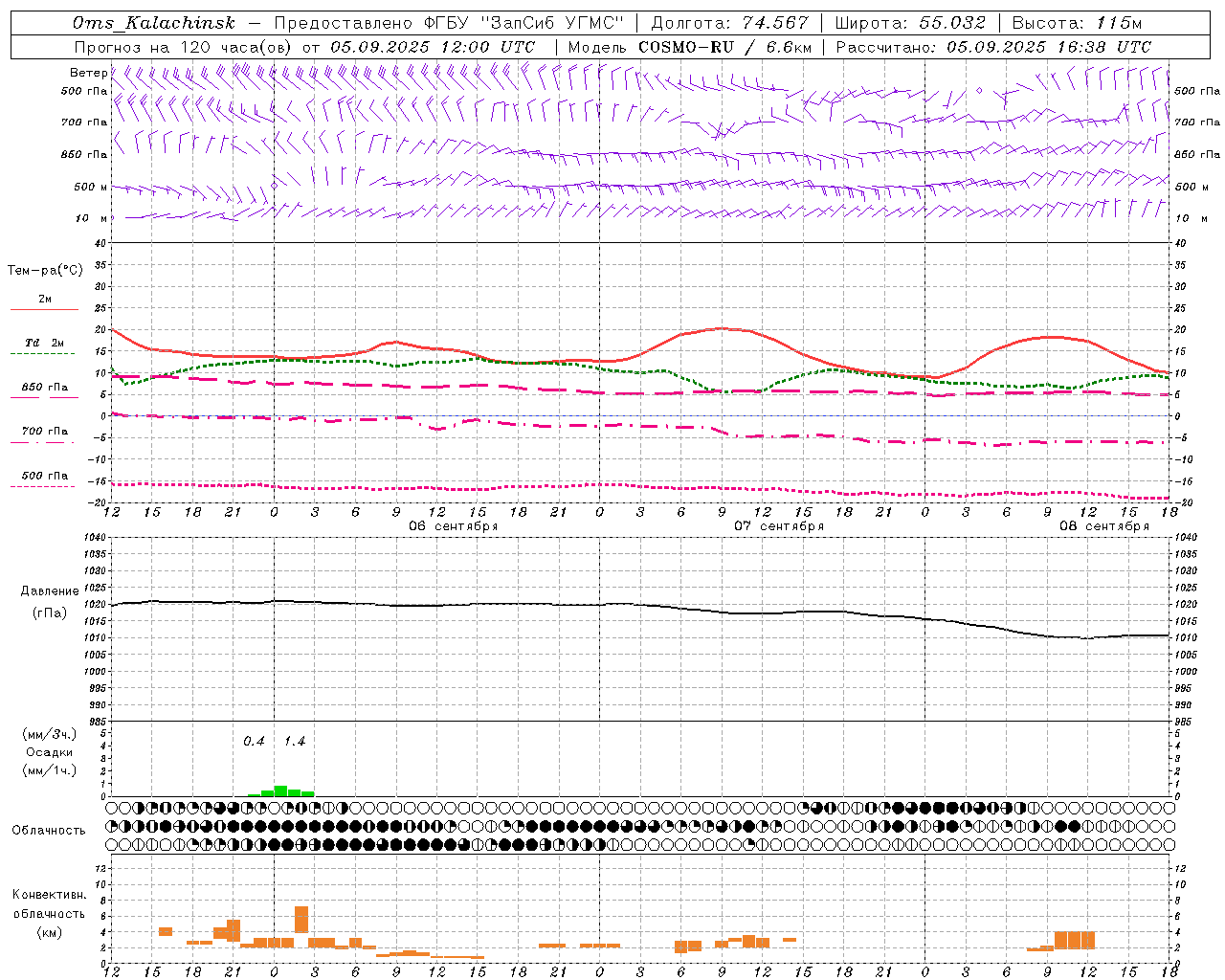The image size is (1225, 980).
Task: Click the station title Oms_Kalachinsk
Action: 154,23
